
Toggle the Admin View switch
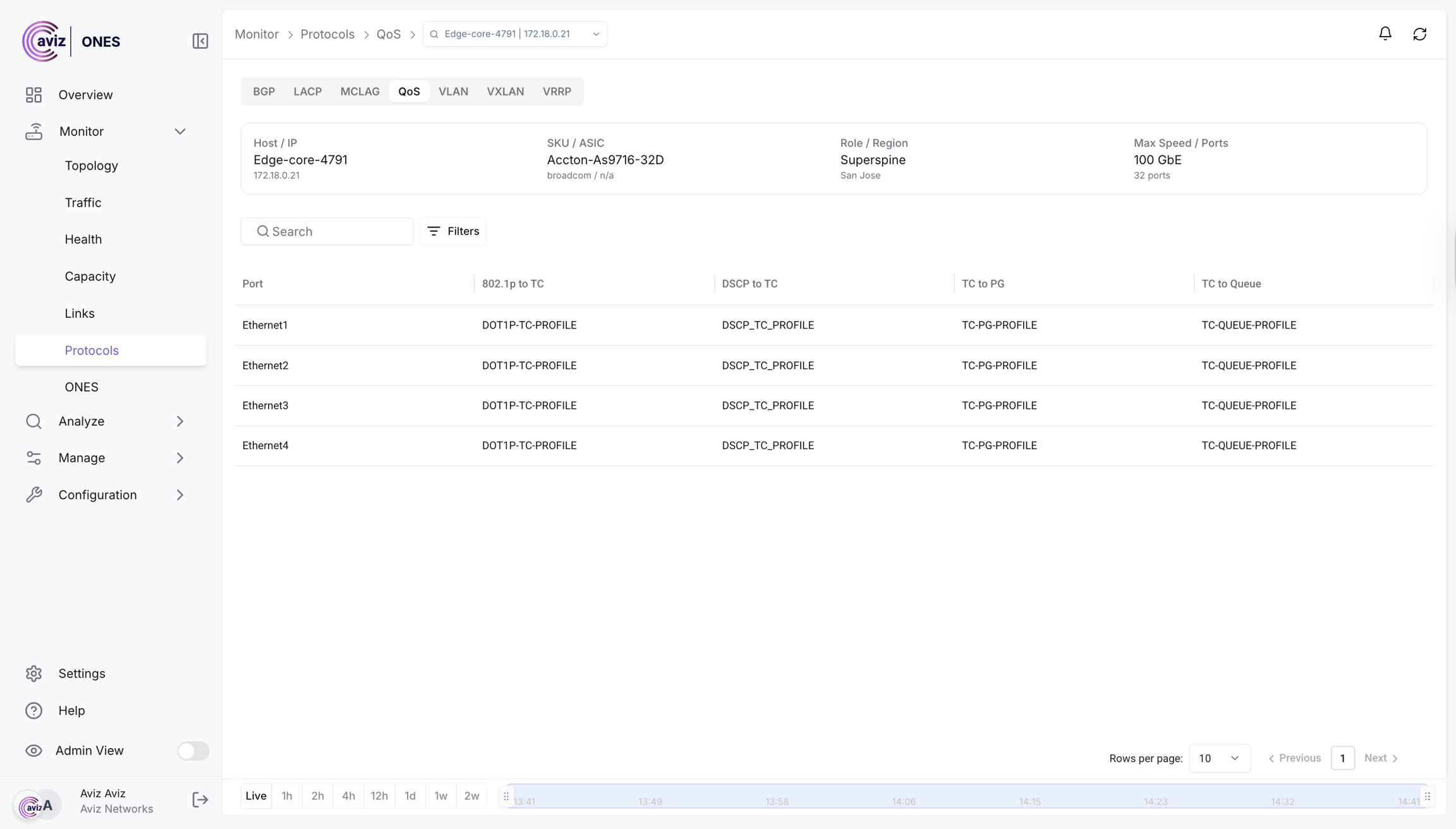193,751
